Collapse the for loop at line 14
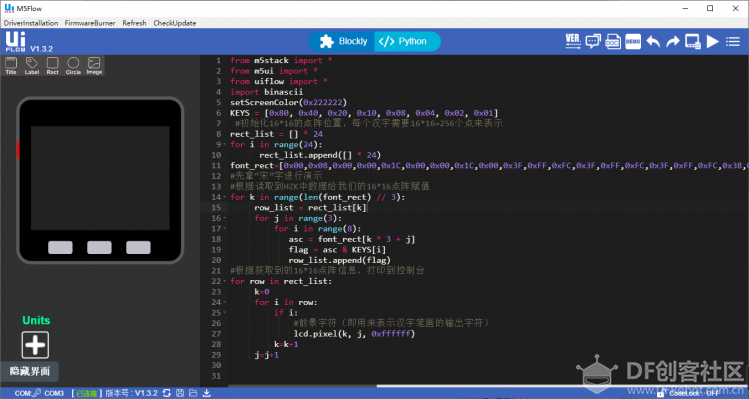The height and width of the screenshot is (399, 749). pyautogui.click(x=225, y=197)
